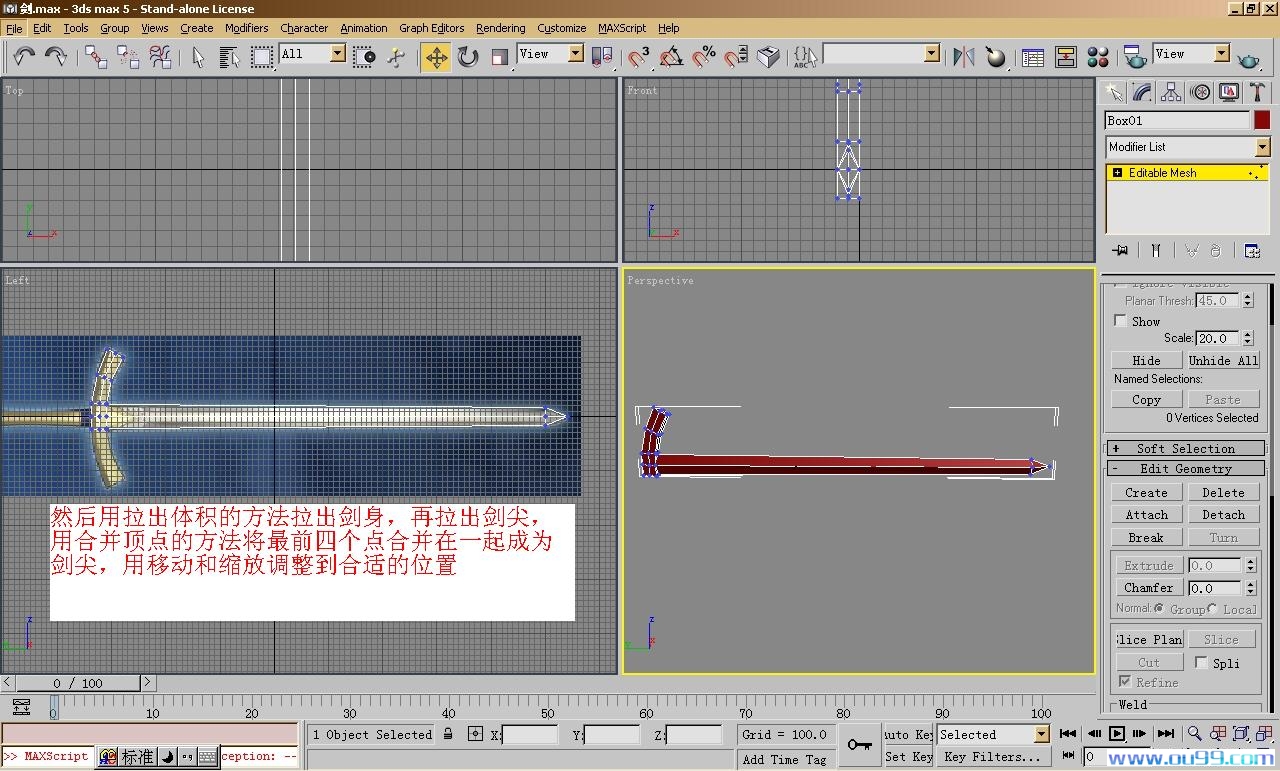Open the Render Scene teapot dialog
Screen dimensions: 1280x771
pos(1134,57)
